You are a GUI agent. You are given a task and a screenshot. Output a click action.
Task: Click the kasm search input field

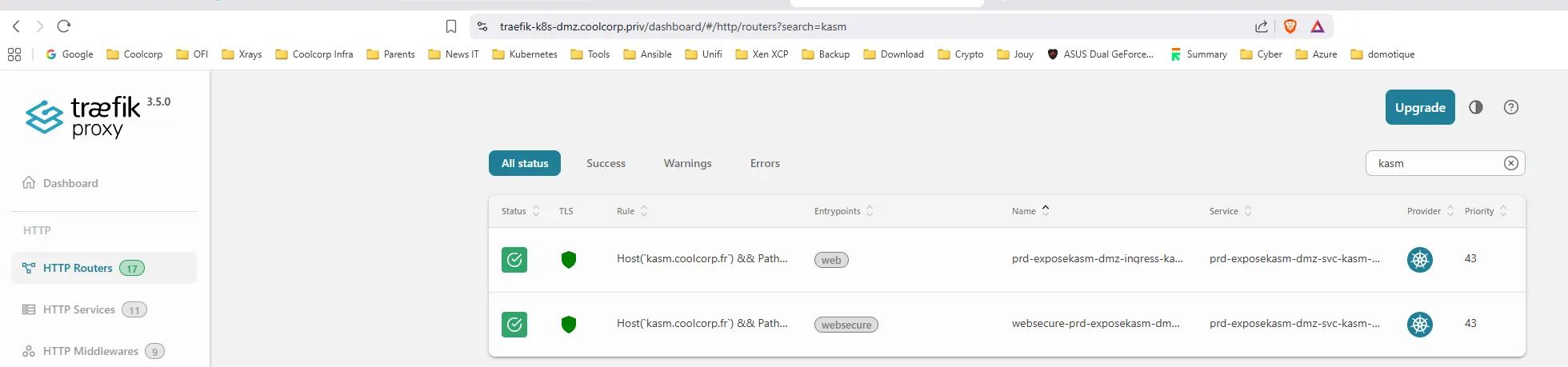point(1432,163)
